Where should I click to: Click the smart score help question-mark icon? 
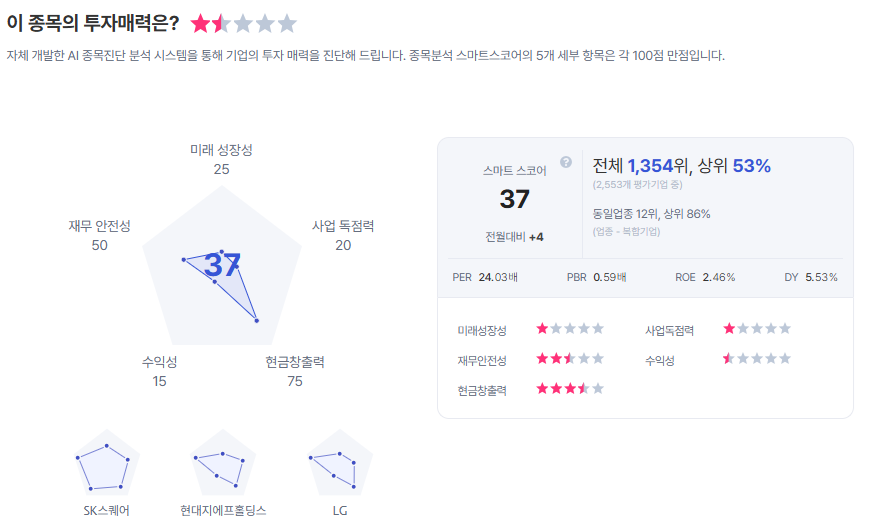click(x=566, y=162)
